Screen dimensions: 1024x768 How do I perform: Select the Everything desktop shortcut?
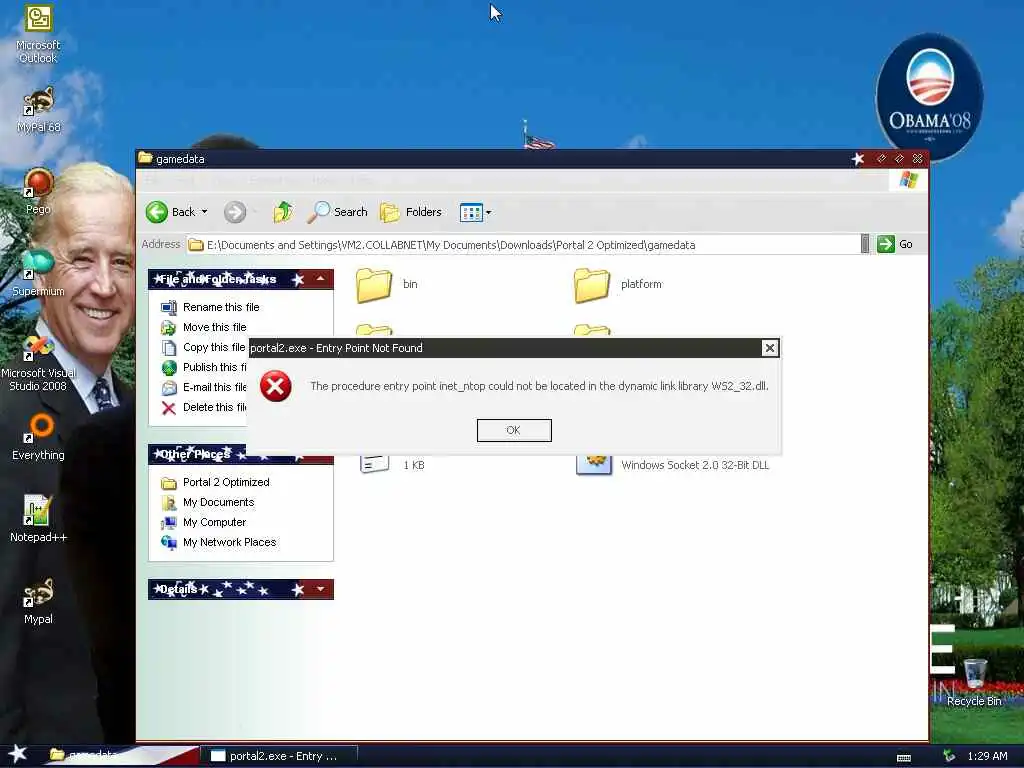[x=38, y=438]
